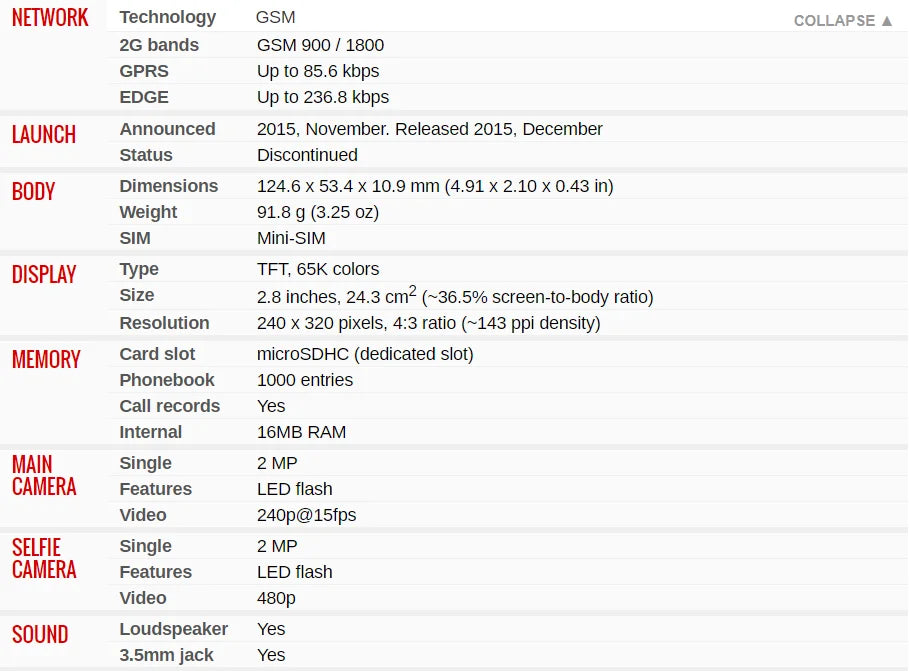Open the Announced launch label
Image resolution: width=909 pixels, height=671 pixels.
pyautogui.click(x=167, y=129)
